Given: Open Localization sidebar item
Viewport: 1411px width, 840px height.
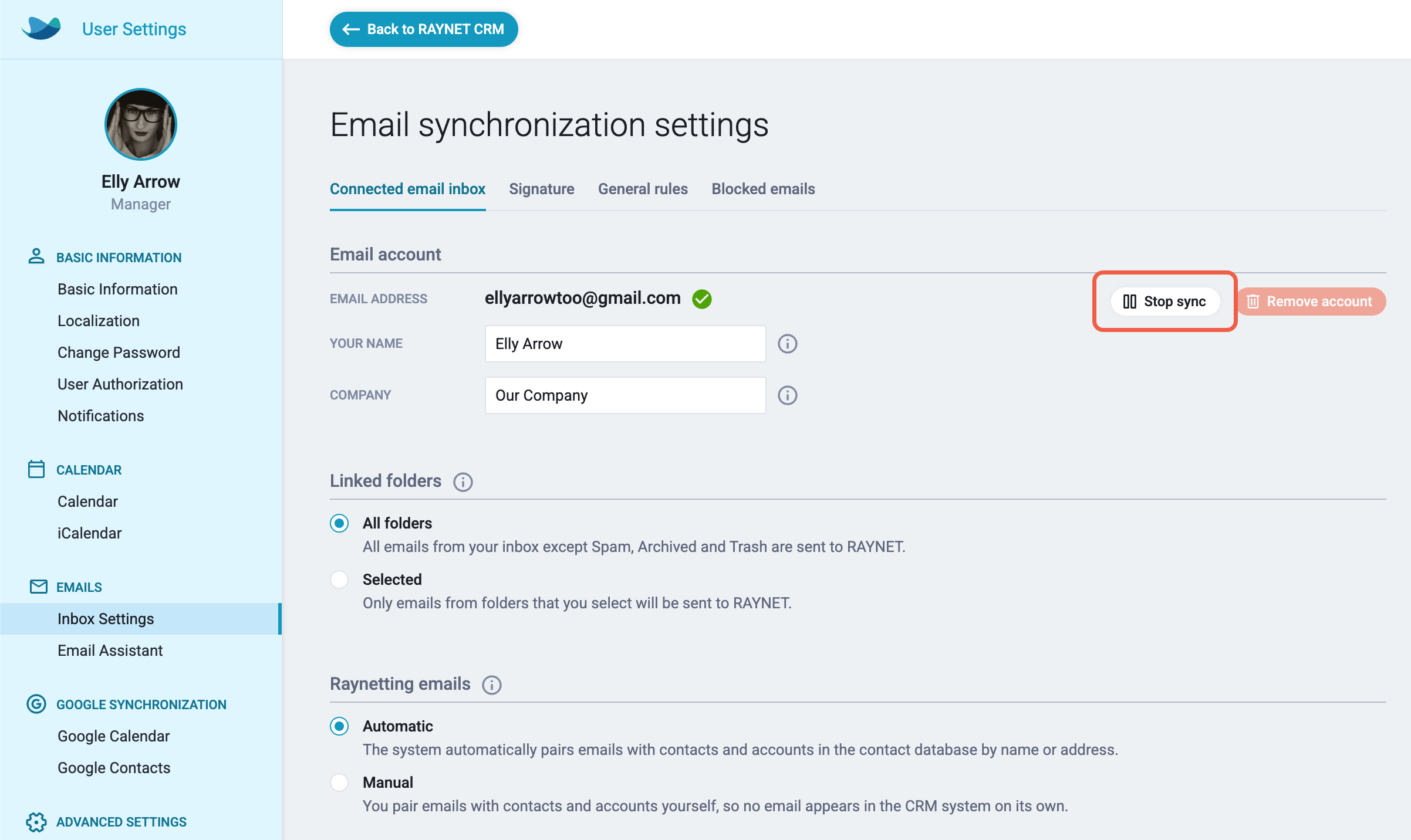Looking at the screenshot, I should [99, 321].
